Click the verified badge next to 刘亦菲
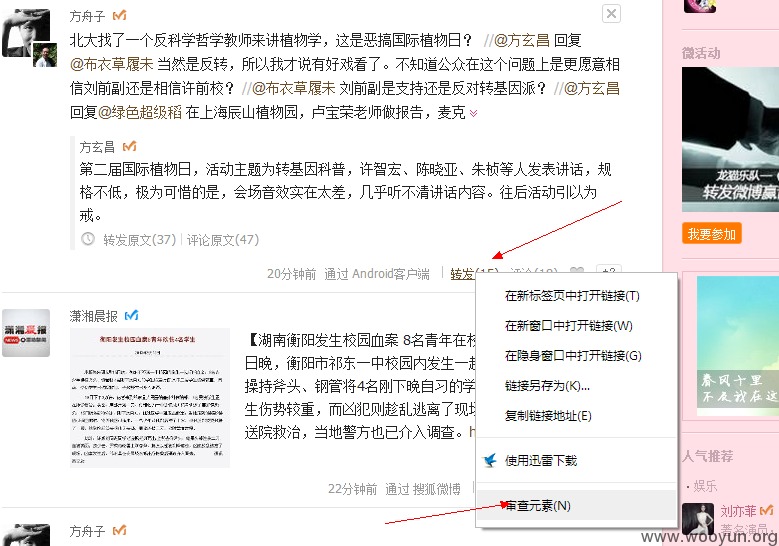The image size is (779, 546). pos(767,510)
